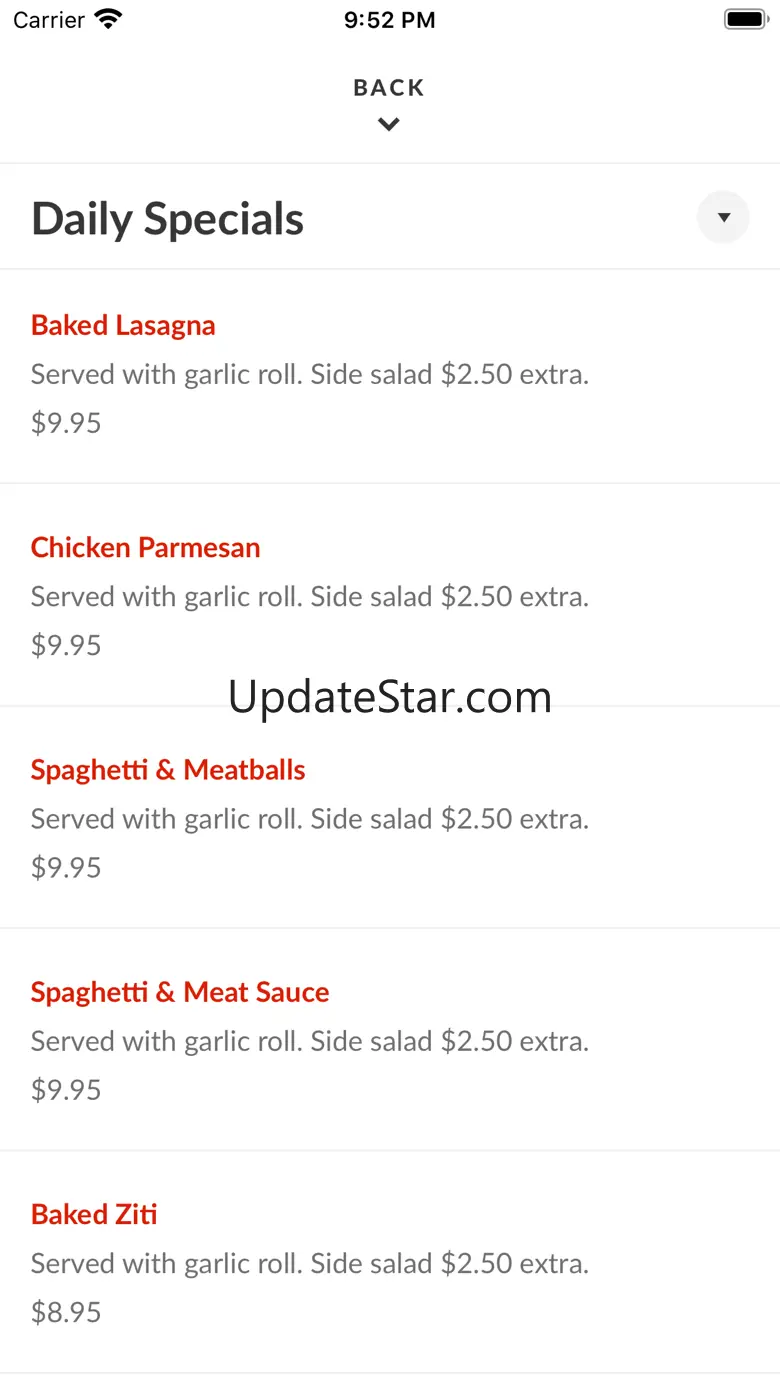Tap Baked Lasagna garlic roll description
Image resolution: width=780 pixels, height=1387 pixels.
pos(310,374)
